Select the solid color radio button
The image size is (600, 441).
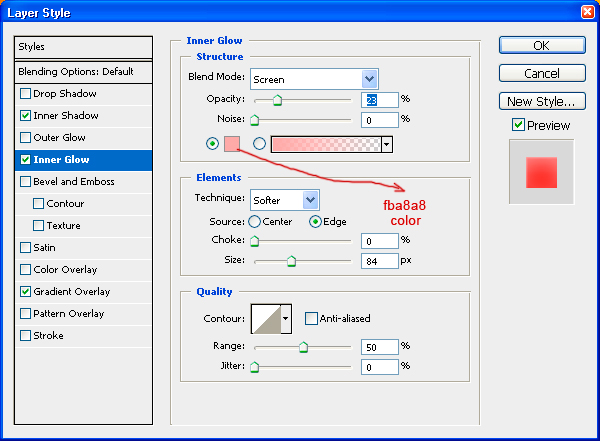[x=212, y=144]
